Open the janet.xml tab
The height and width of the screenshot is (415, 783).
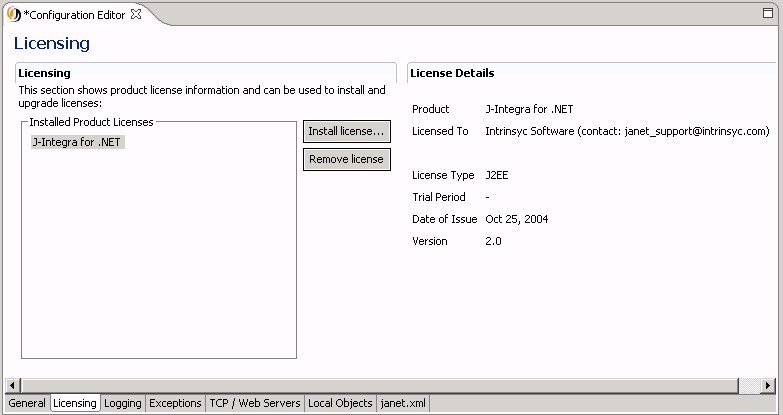point(403,403)
